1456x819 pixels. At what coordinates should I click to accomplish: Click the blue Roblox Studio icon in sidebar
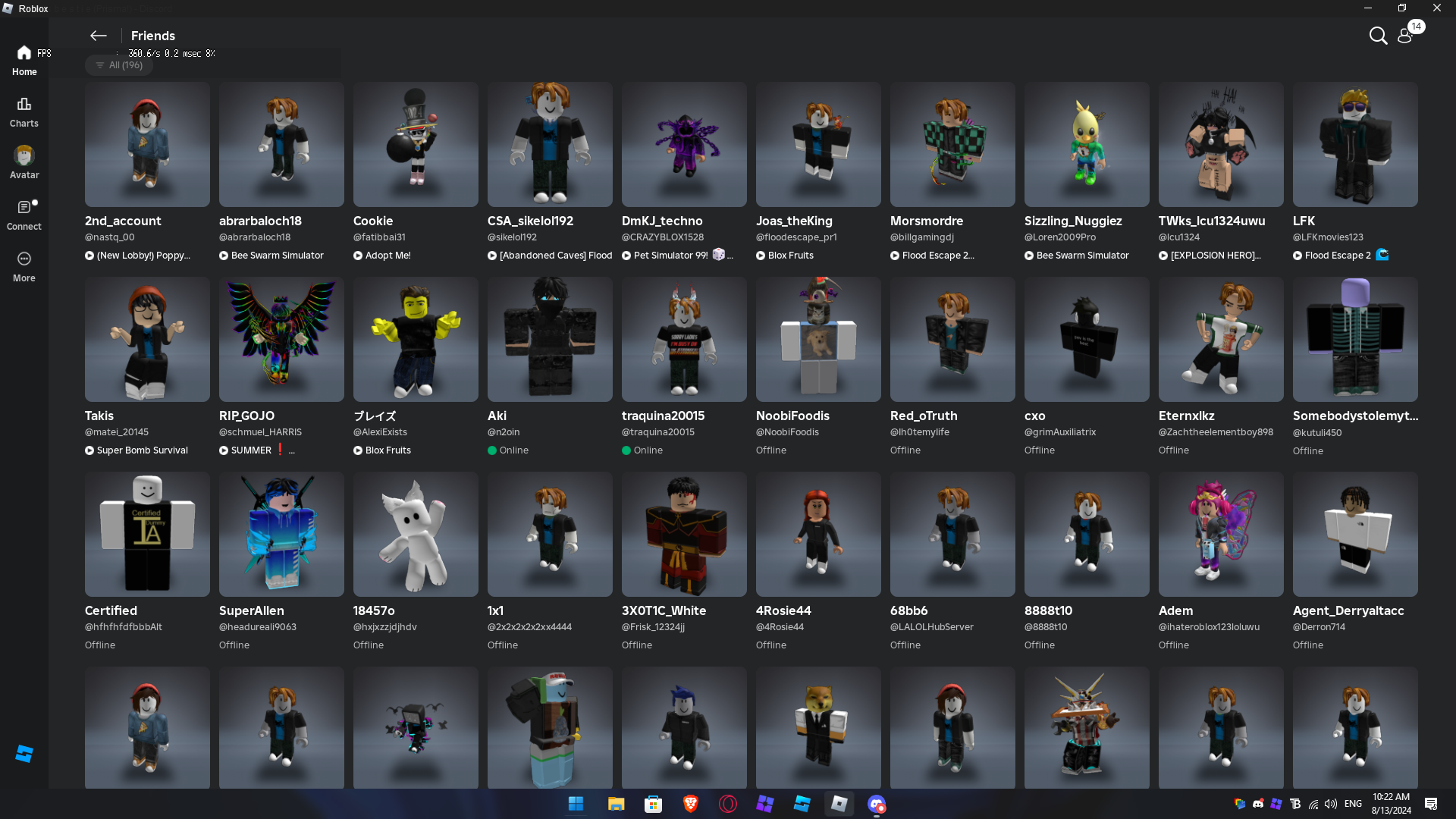pyautogui.click(x=24, y=754)
